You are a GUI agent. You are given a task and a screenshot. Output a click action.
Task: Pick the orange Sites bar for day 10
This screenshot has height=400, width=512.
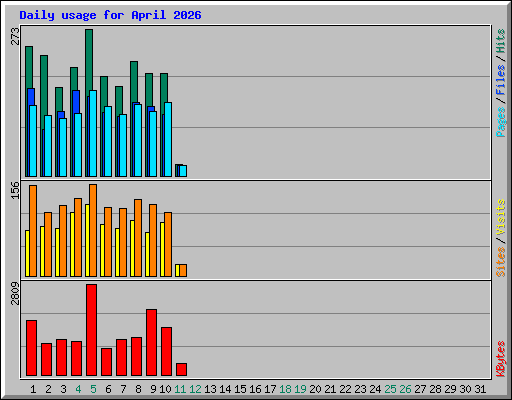pos(168,244)
